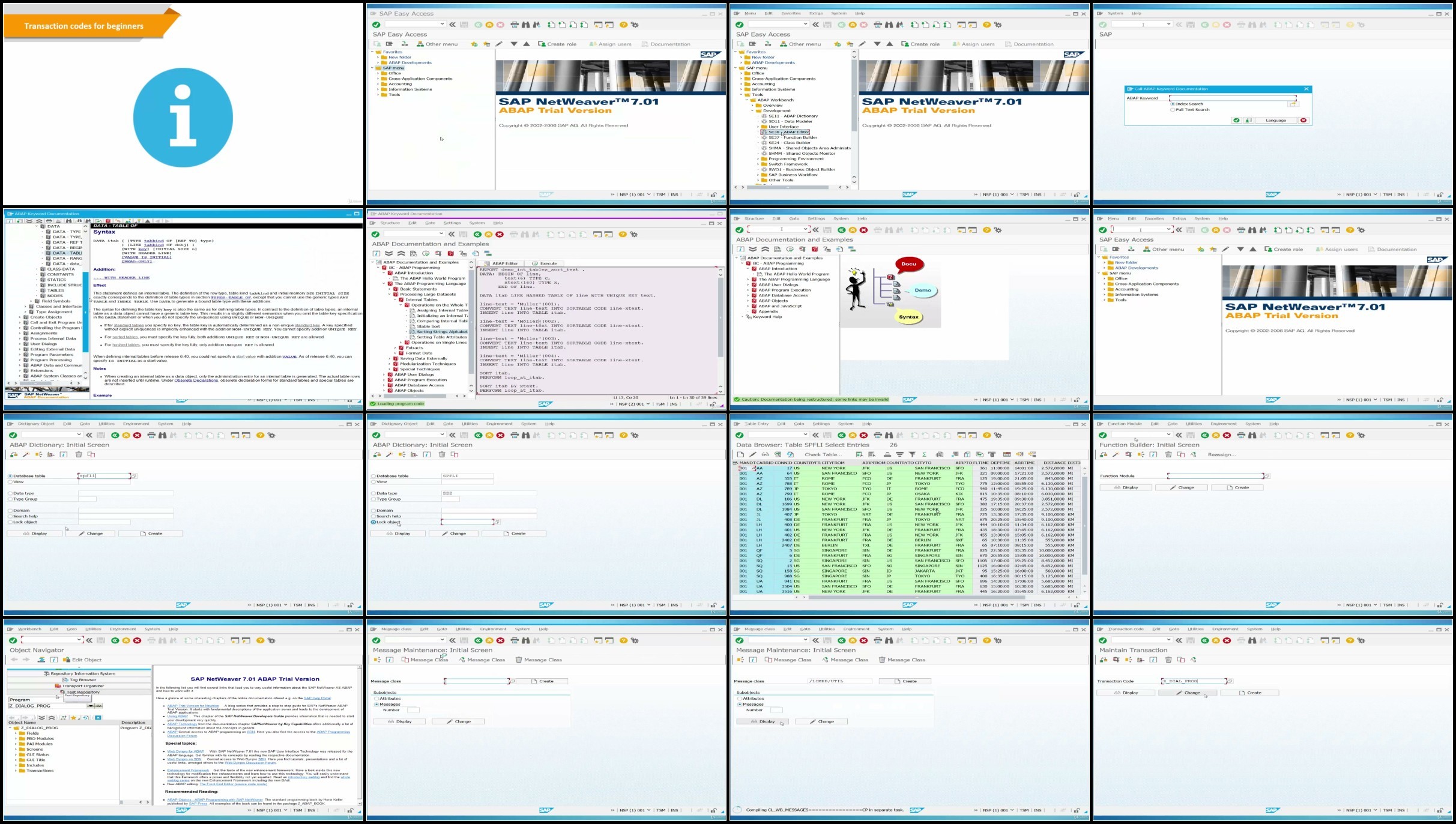The width and height of the screenshot is (1456, 824).
Task: Collapse the Z_DIALOG_PROG tree node in Object Navigator
Action: coord(10,727)
